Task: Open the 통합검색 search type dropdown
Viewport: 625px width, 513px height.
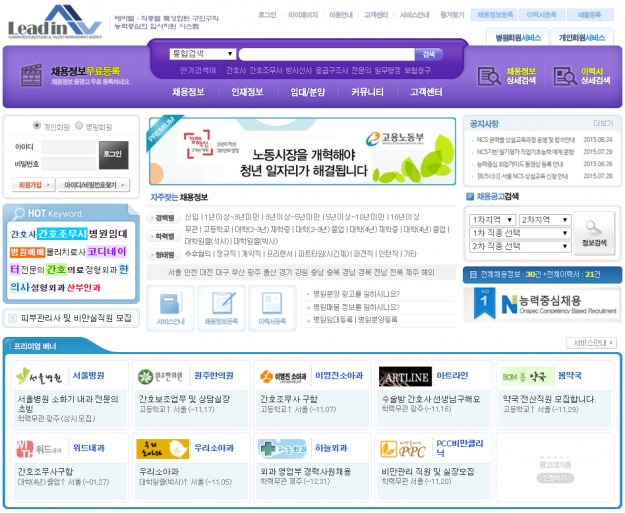Action: click(202, 54)
